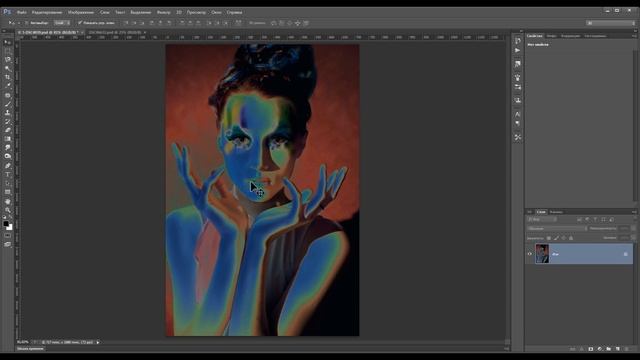This screenshot has height=360, width=640.
Task: Select the Gradient tool
Action: tap(7, 139)
